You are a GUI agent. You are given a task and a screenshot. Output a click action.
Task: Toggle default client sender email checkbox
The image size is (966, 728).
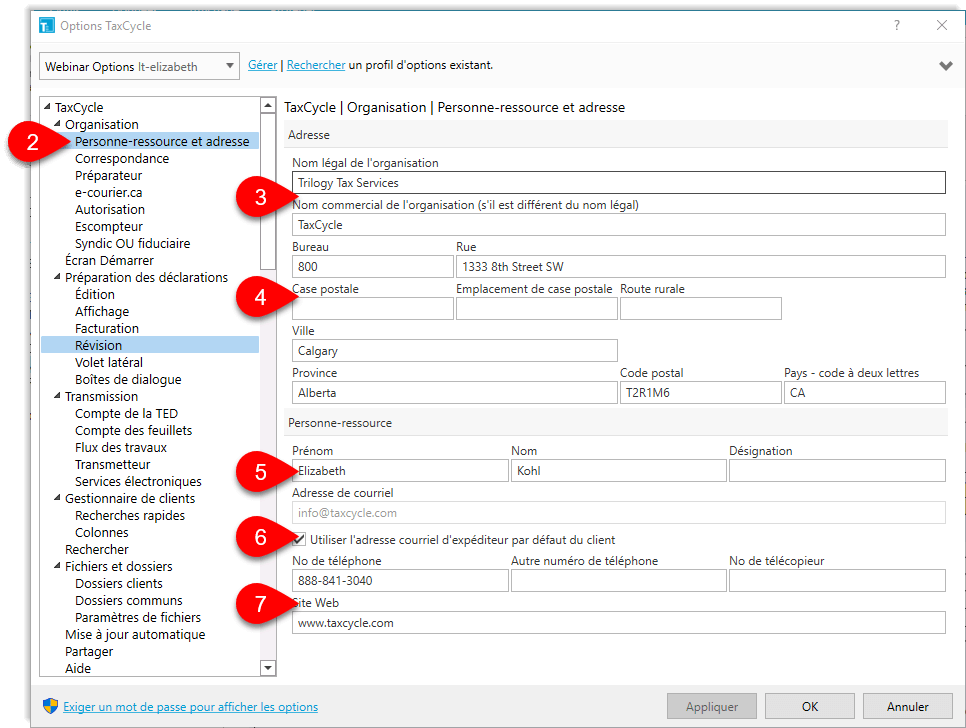tap(299, 540)
